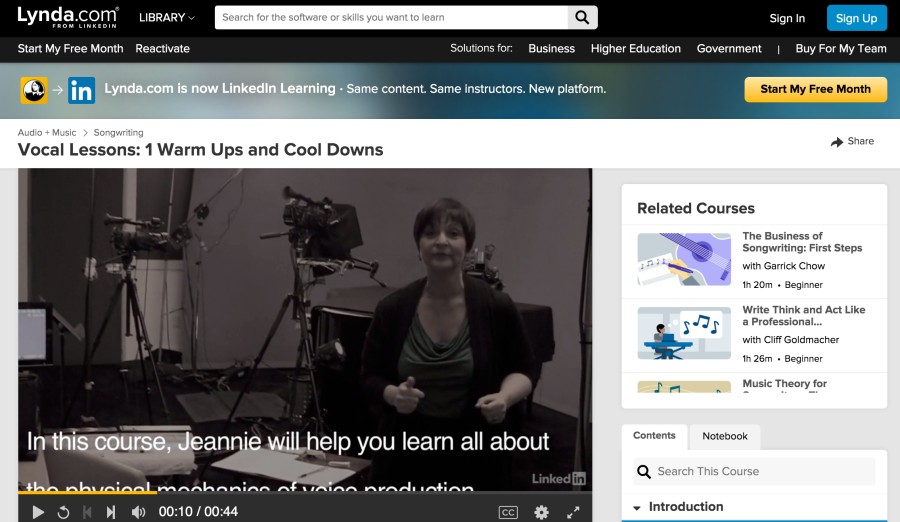
Task: Enter fullscreen video mode
Action: tap(573, 512)
